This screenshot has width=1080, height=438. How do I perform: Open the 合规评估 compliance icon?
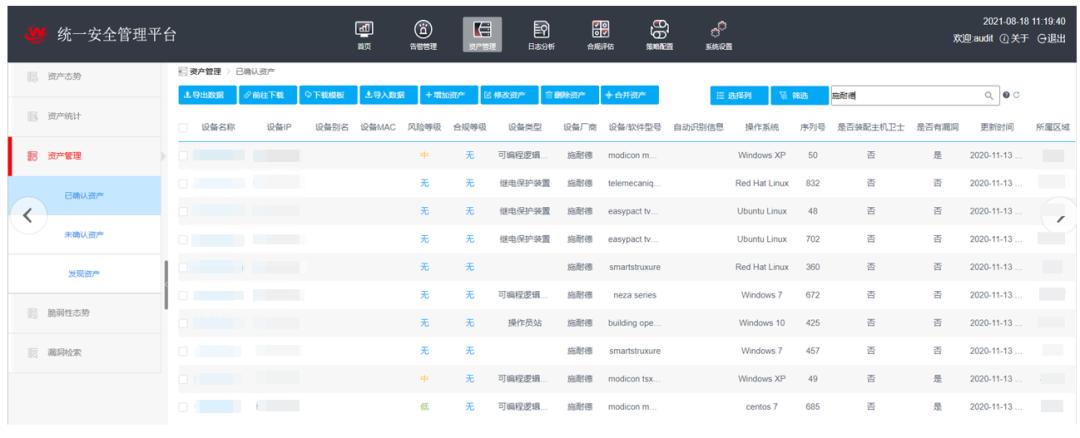(600, 29)
